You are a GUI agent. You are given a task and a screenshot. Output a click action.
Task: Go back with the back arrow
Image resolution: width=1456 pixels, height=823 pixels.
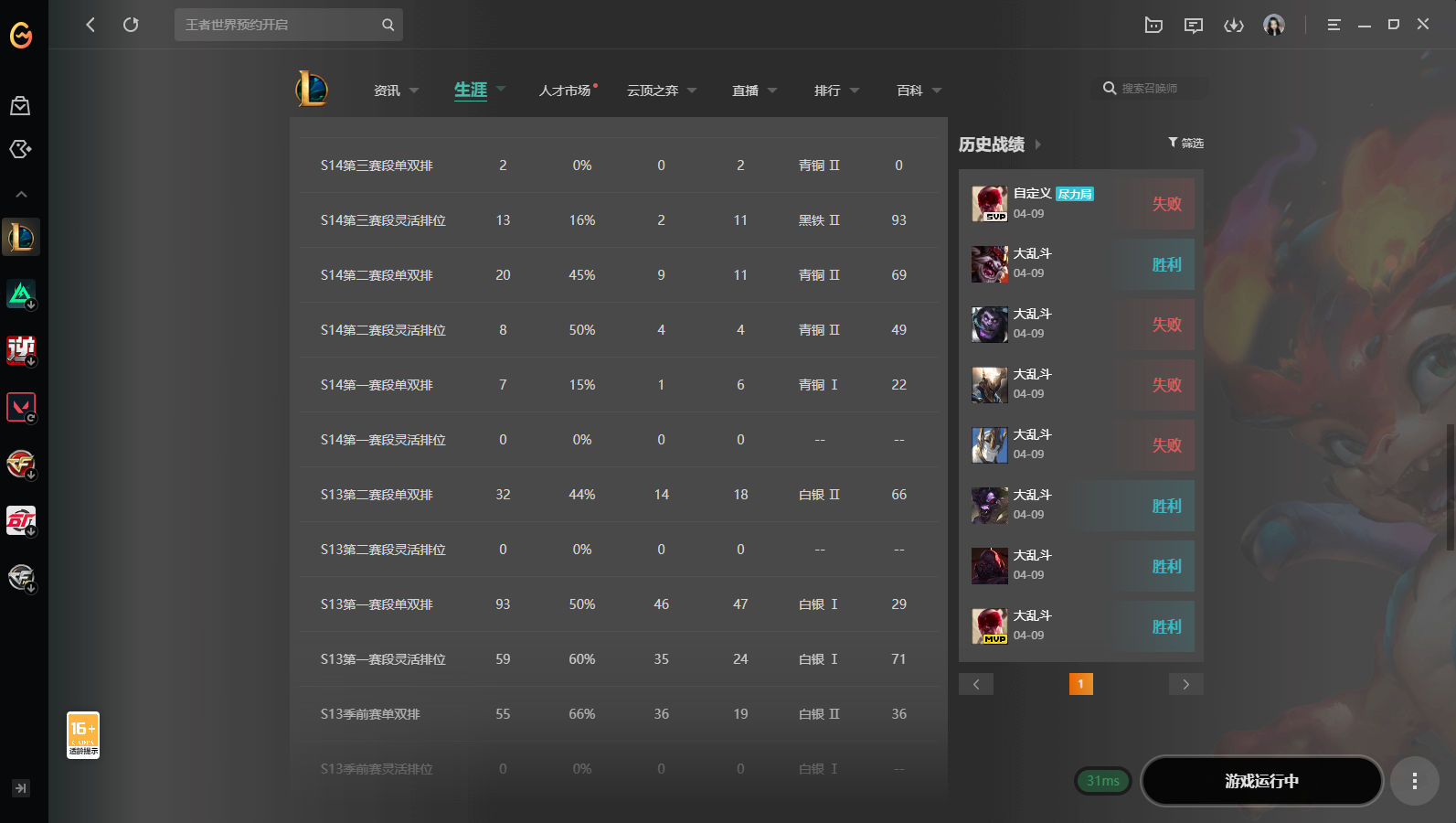(x=90, y=25)
